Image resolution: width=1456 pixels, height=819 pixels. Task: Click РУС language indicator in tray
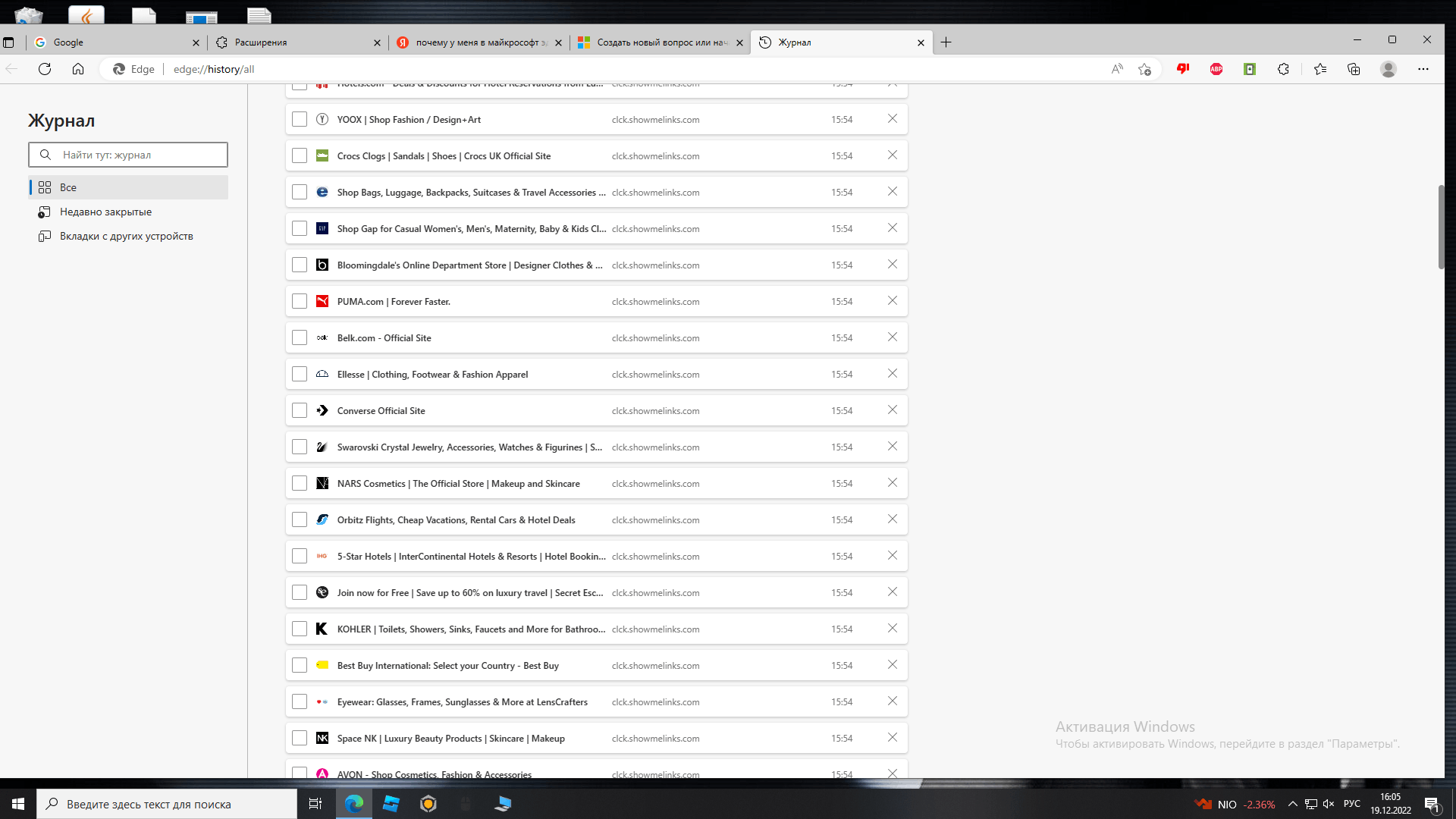click(1351, 804)
